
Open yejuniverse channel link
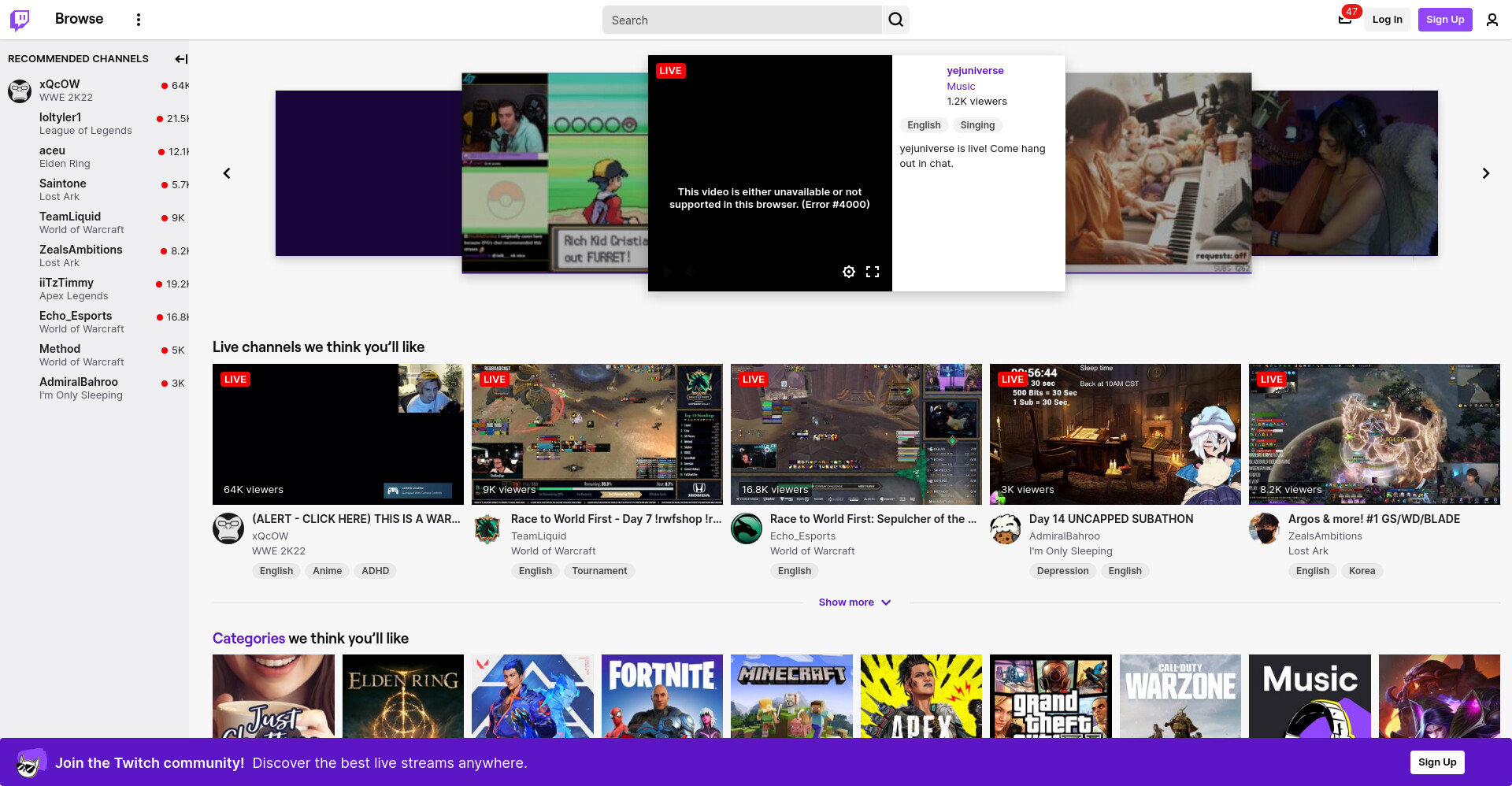click(x=975, y=71)
